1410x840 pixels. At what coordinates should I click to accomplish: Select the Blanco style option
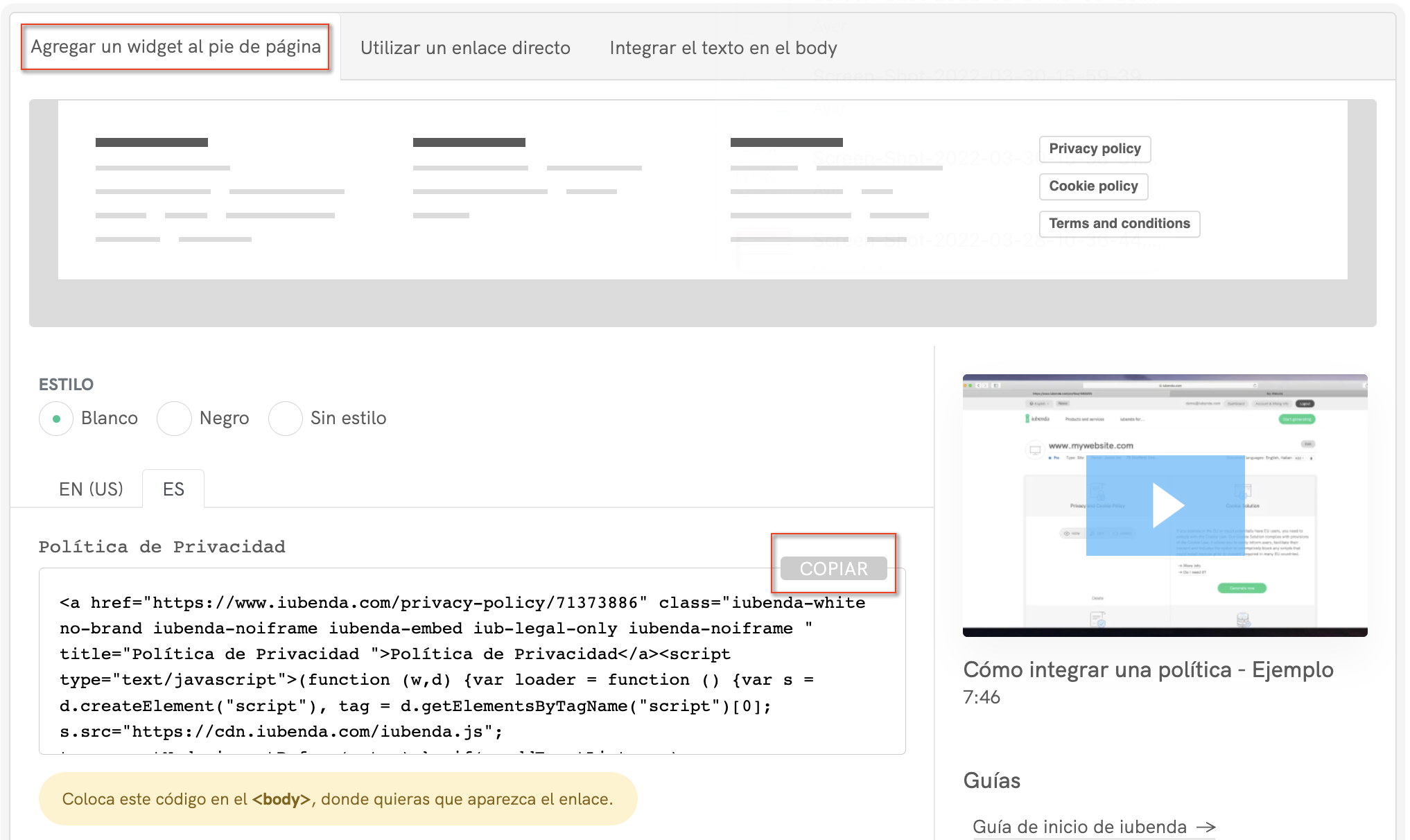click(x=55, y=418)
